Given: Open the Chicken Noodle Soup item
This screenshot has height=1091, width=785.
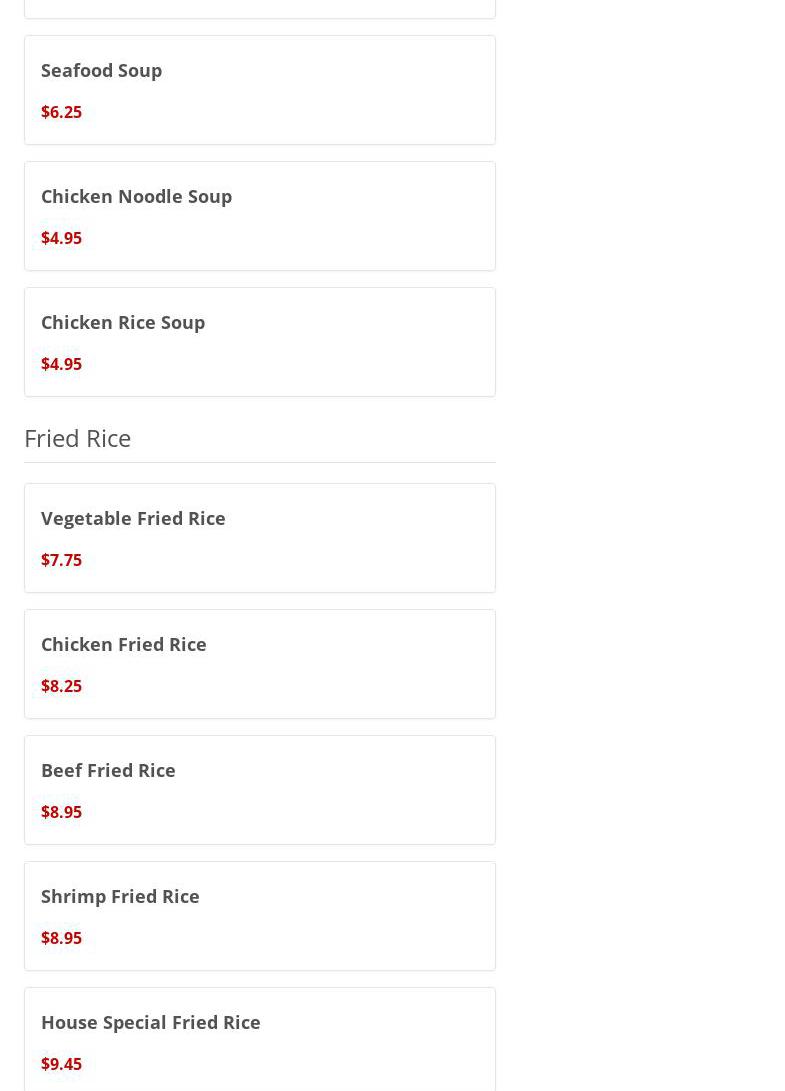Looking at the screenshot, I should point(136,196).
